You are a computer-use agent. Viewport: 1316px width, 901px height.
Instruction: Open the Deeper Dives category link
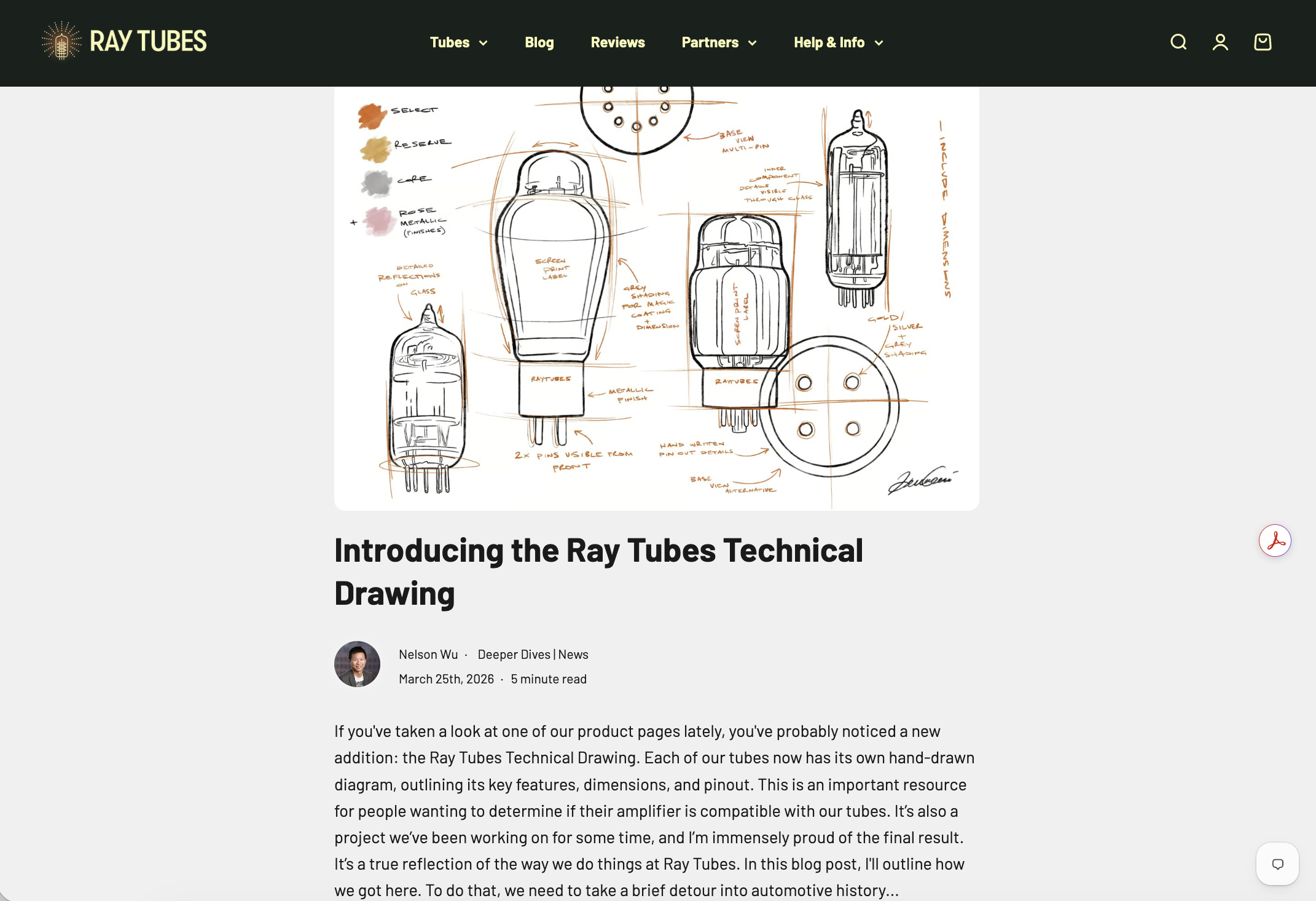click(514, 655)
